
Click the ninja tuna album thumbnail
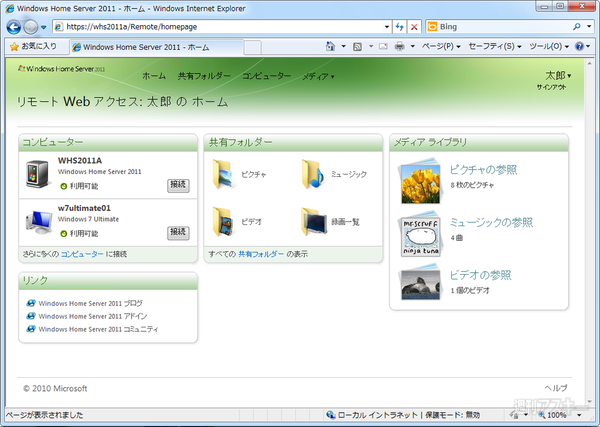point(420,235)
